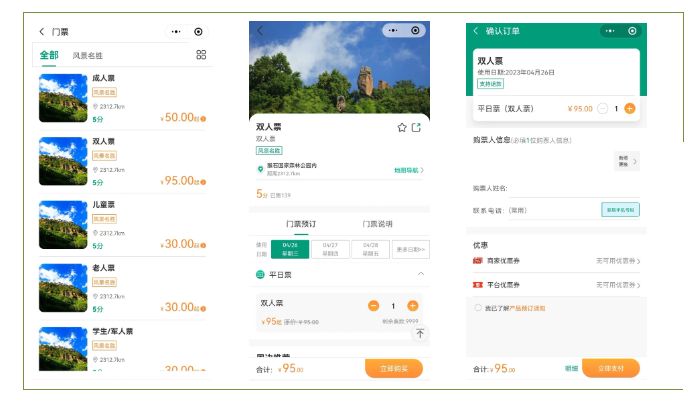Favorite the 双人票 with the star icon
This screenshot has width=696, height=402.
pos(402,128)
